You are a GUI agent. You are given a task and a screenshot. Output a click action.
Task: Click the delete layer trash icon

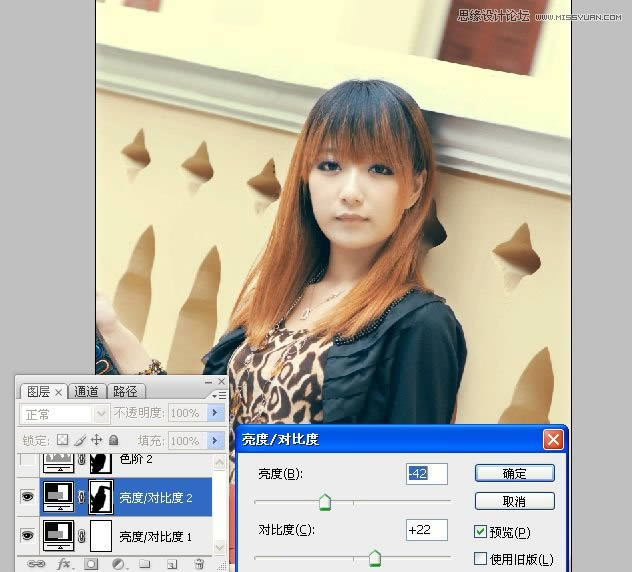(200, 564)
